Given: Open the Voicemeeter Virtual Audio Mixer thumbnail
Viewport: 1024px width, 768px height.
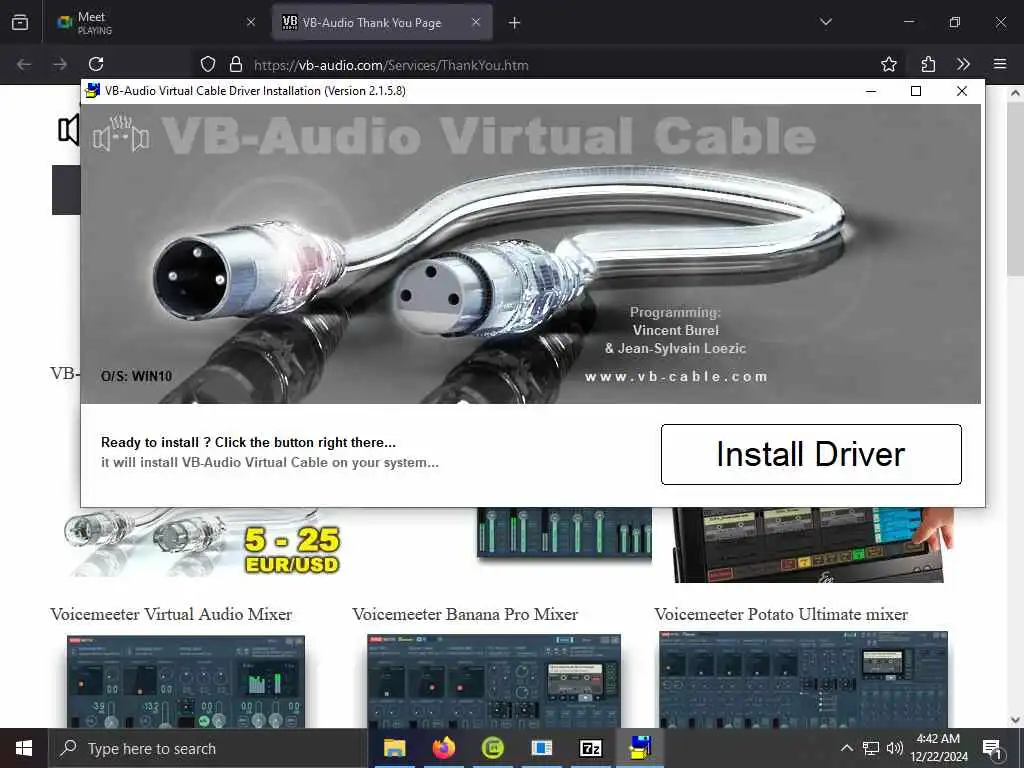Looking at the screenshot, I should (x=185, y=681).
